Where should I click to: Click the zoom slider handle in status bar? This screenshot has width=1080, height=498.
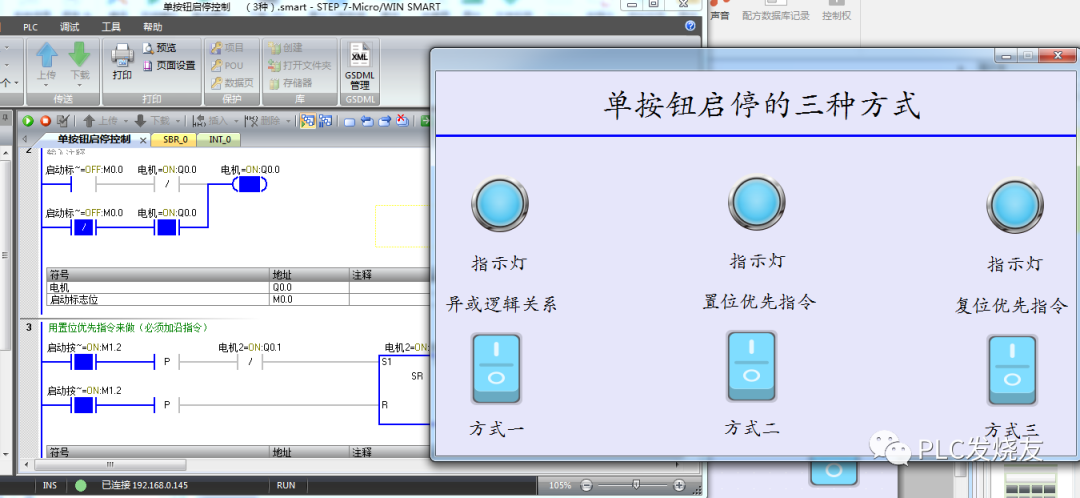point(637,485)
